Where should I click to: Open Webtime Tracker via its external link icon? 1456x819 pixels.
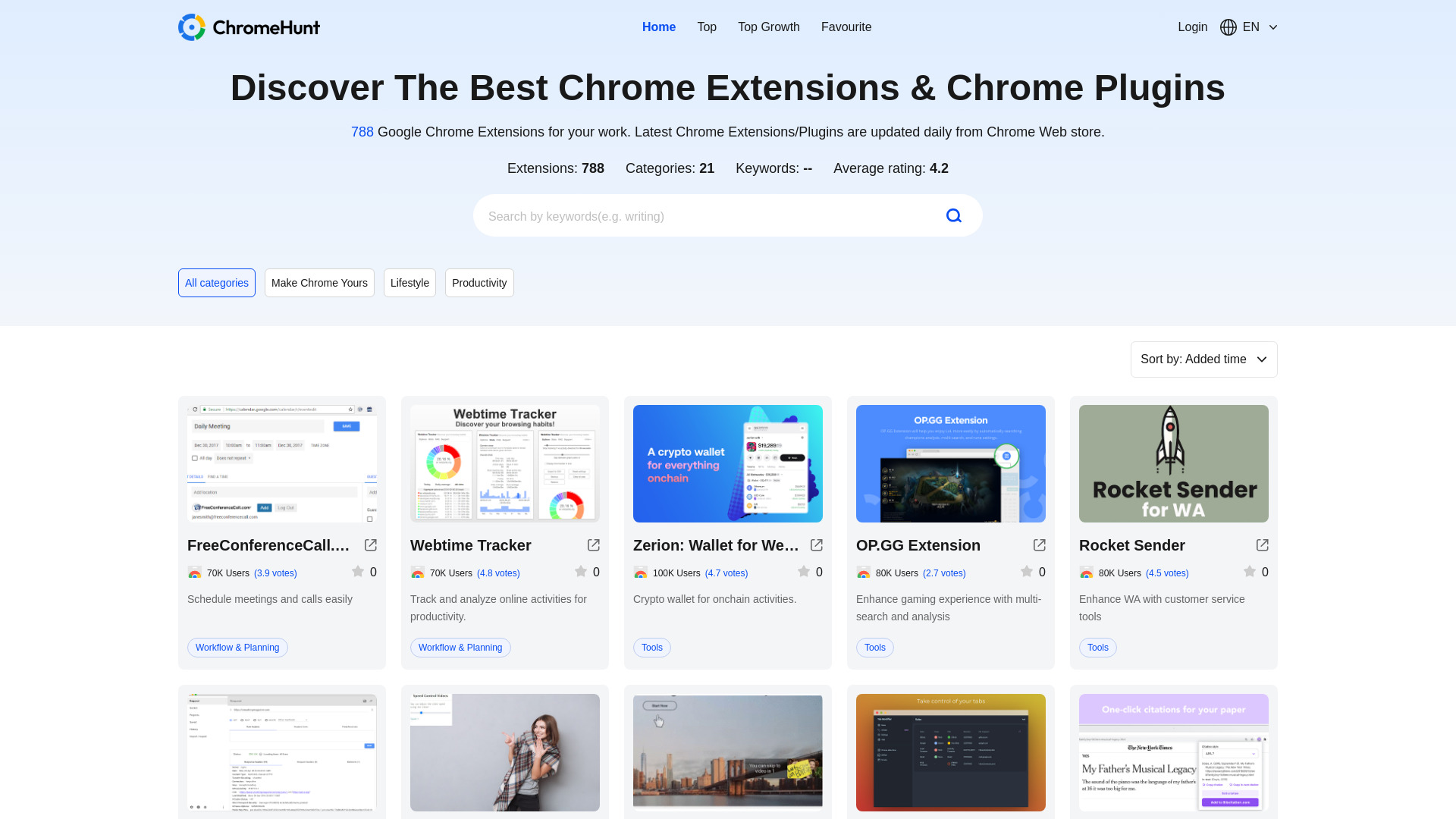593,544
